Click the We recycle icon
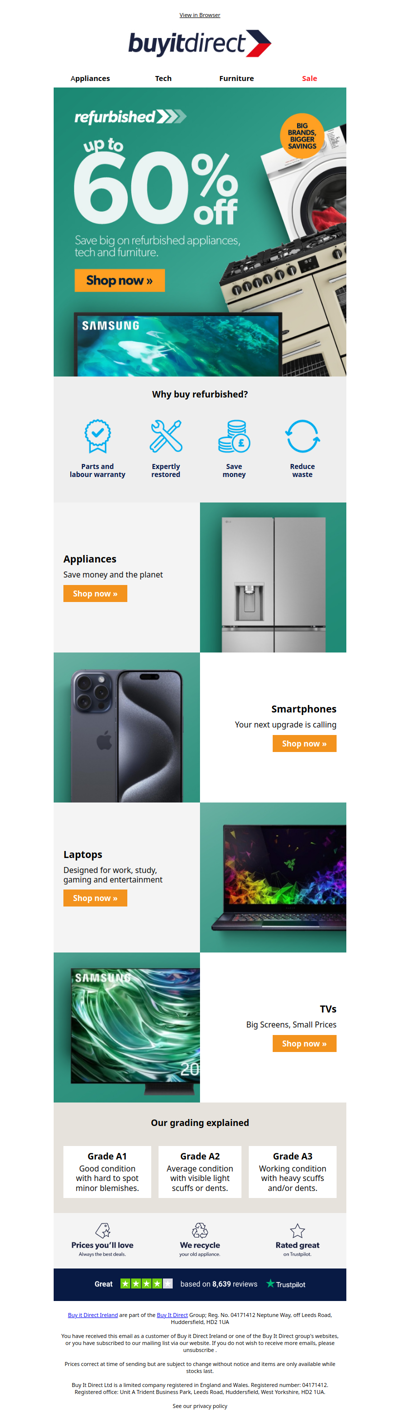 (x=200, y=1230)
